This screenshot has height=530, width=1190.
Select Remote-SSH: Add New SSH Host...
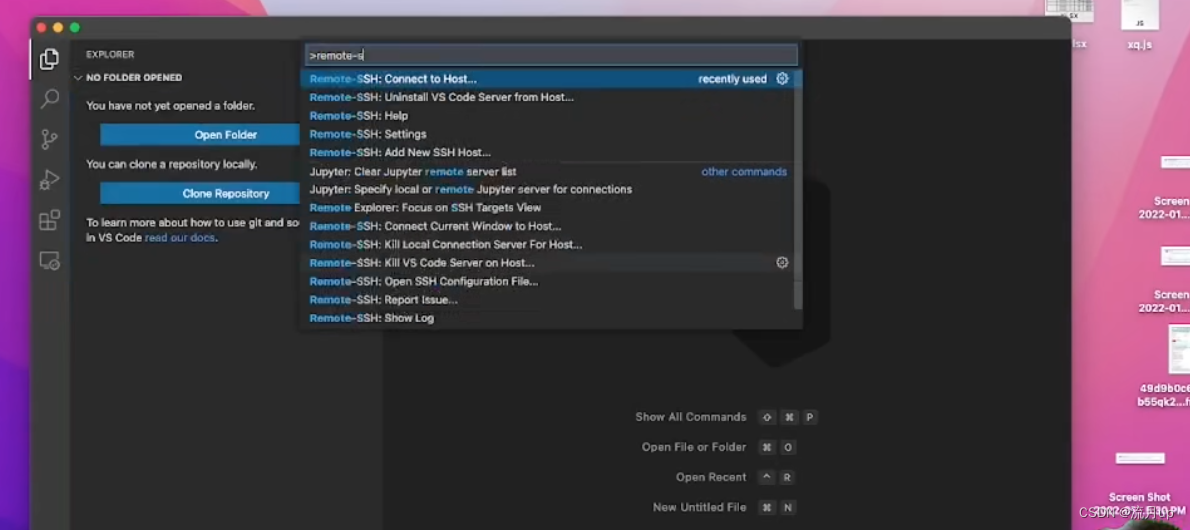547,153
